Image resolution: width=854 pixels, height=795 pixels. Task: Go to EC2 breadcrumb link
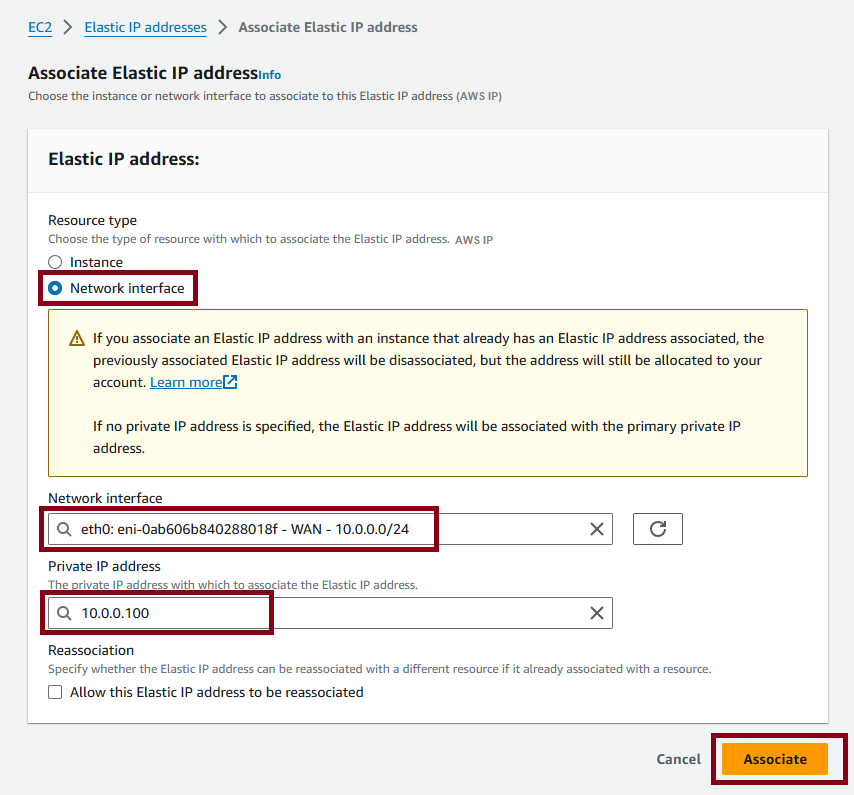(40, 27)
